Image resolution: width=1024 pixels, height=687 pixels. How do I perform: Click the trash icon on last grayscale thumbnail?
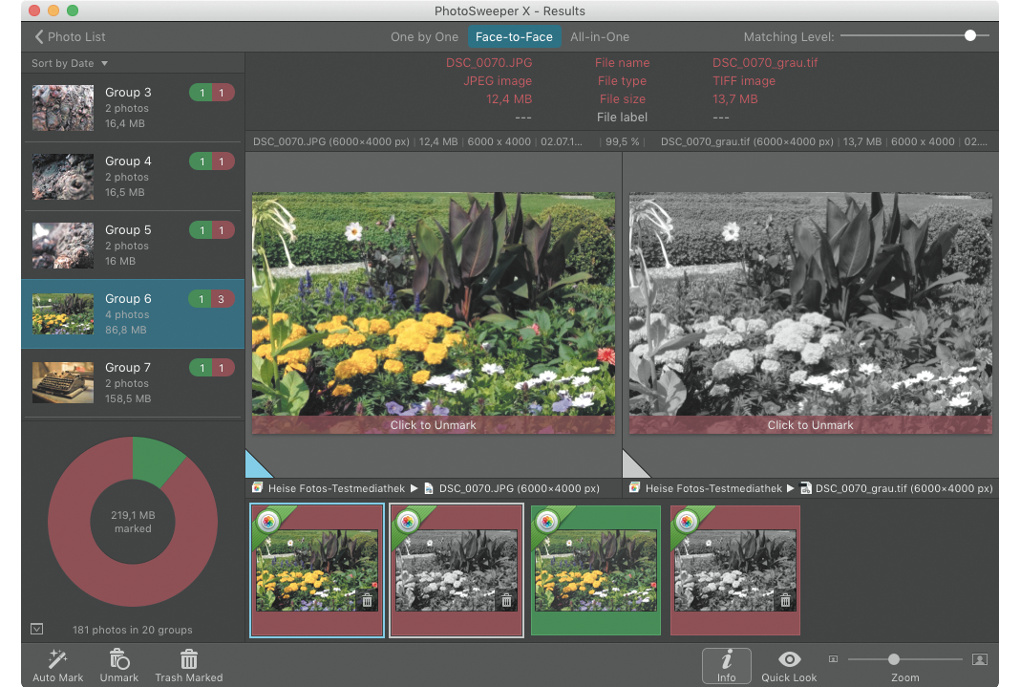tap(785, 600)
